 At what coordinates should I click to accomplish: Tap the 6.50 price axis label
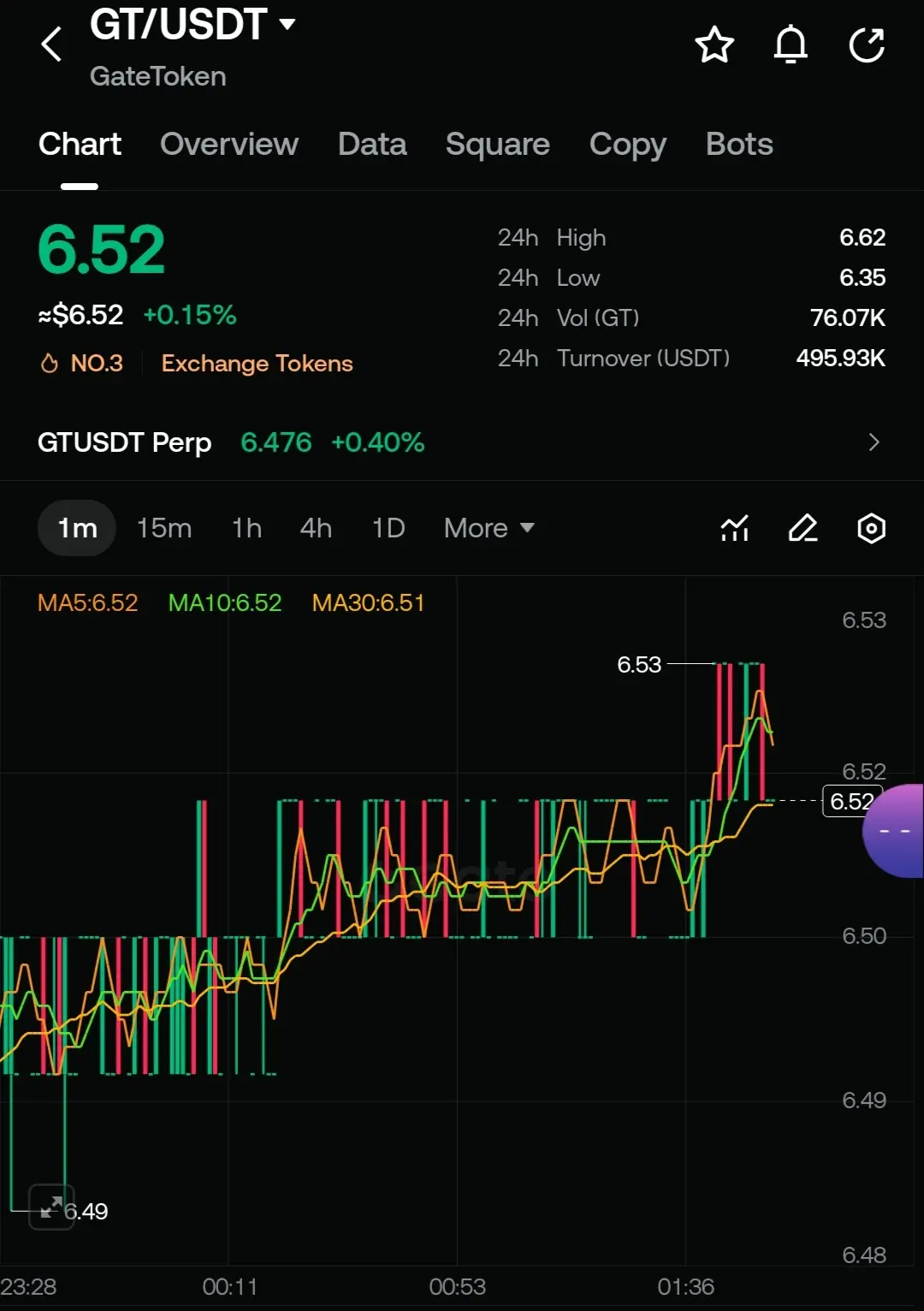(x=864, y=936)
